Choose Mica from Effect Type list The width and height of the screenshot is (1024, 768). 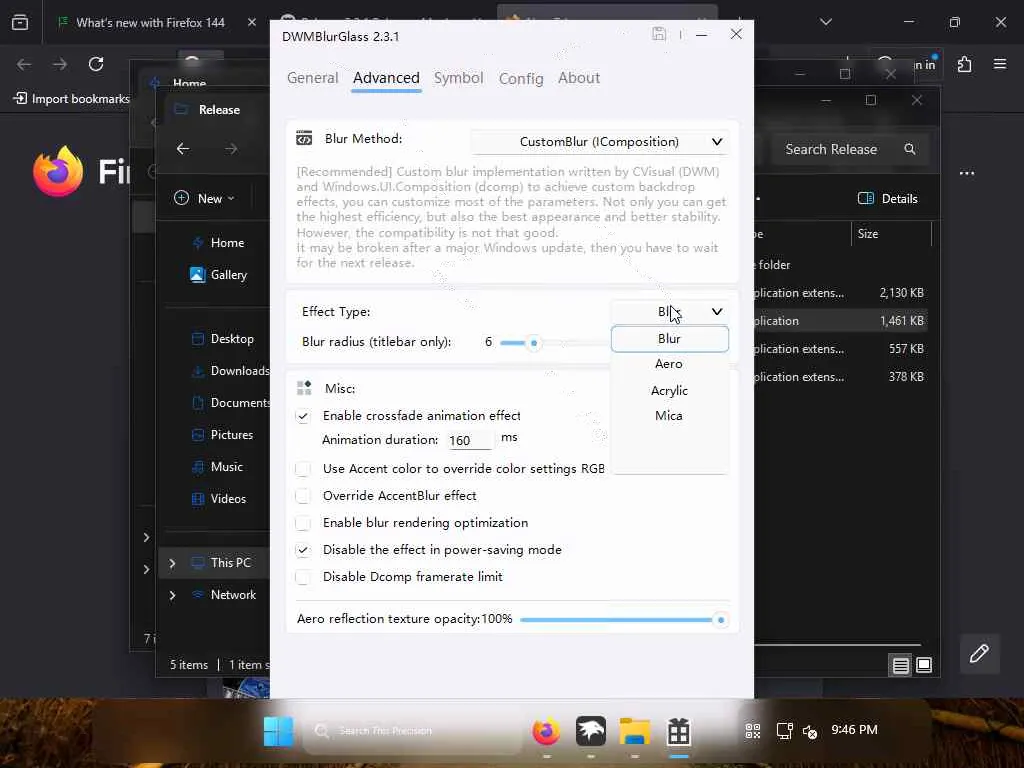tap(669, 416)
